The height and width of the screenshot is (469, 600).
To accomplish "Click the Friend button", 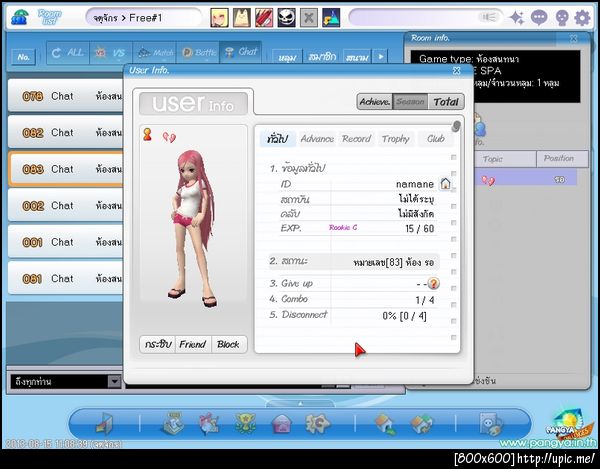I will click(x=193, y=344).
